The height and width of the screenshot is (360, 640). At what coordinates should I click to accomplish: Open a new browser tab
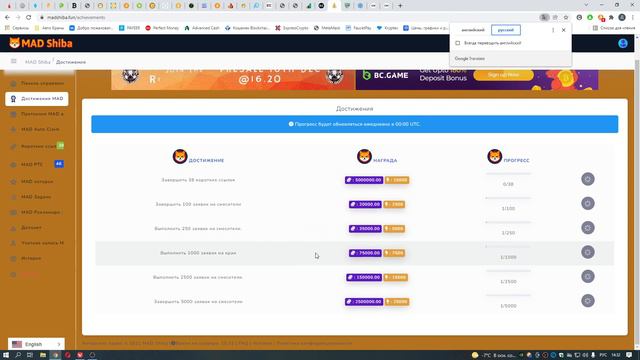point(400,6)
